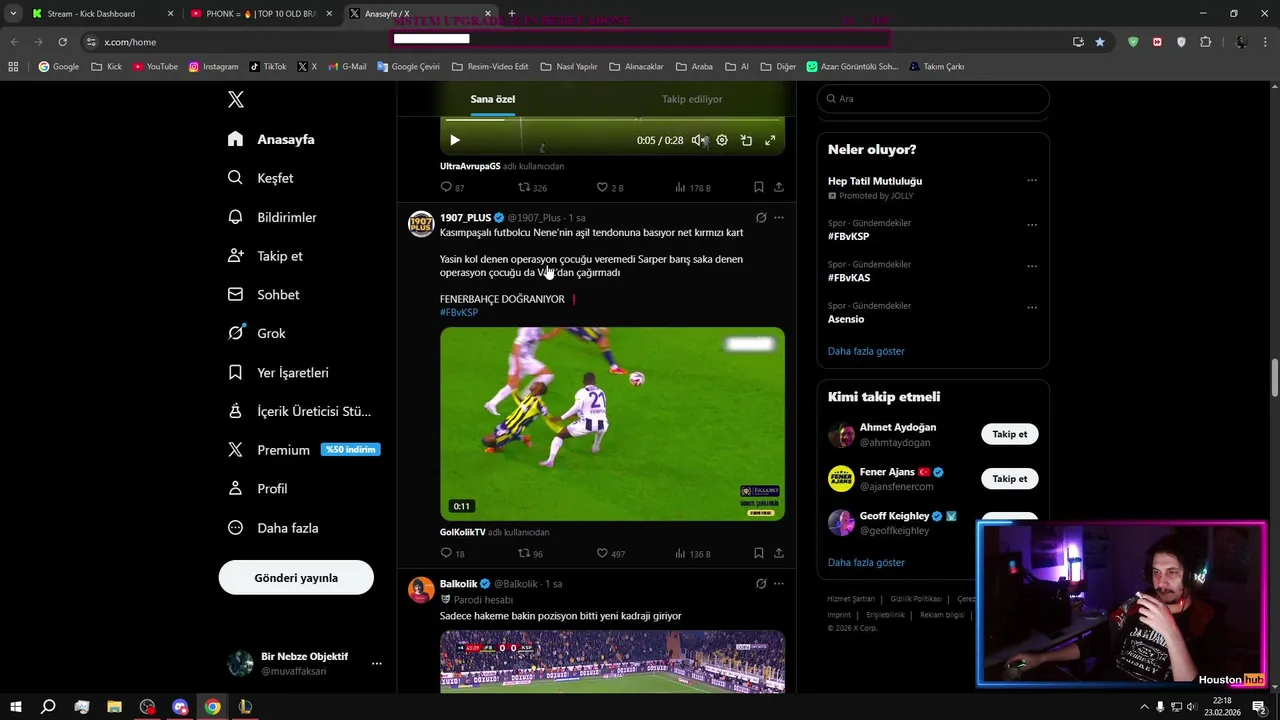Open Profil page
1280x720 pixels.
258,489
